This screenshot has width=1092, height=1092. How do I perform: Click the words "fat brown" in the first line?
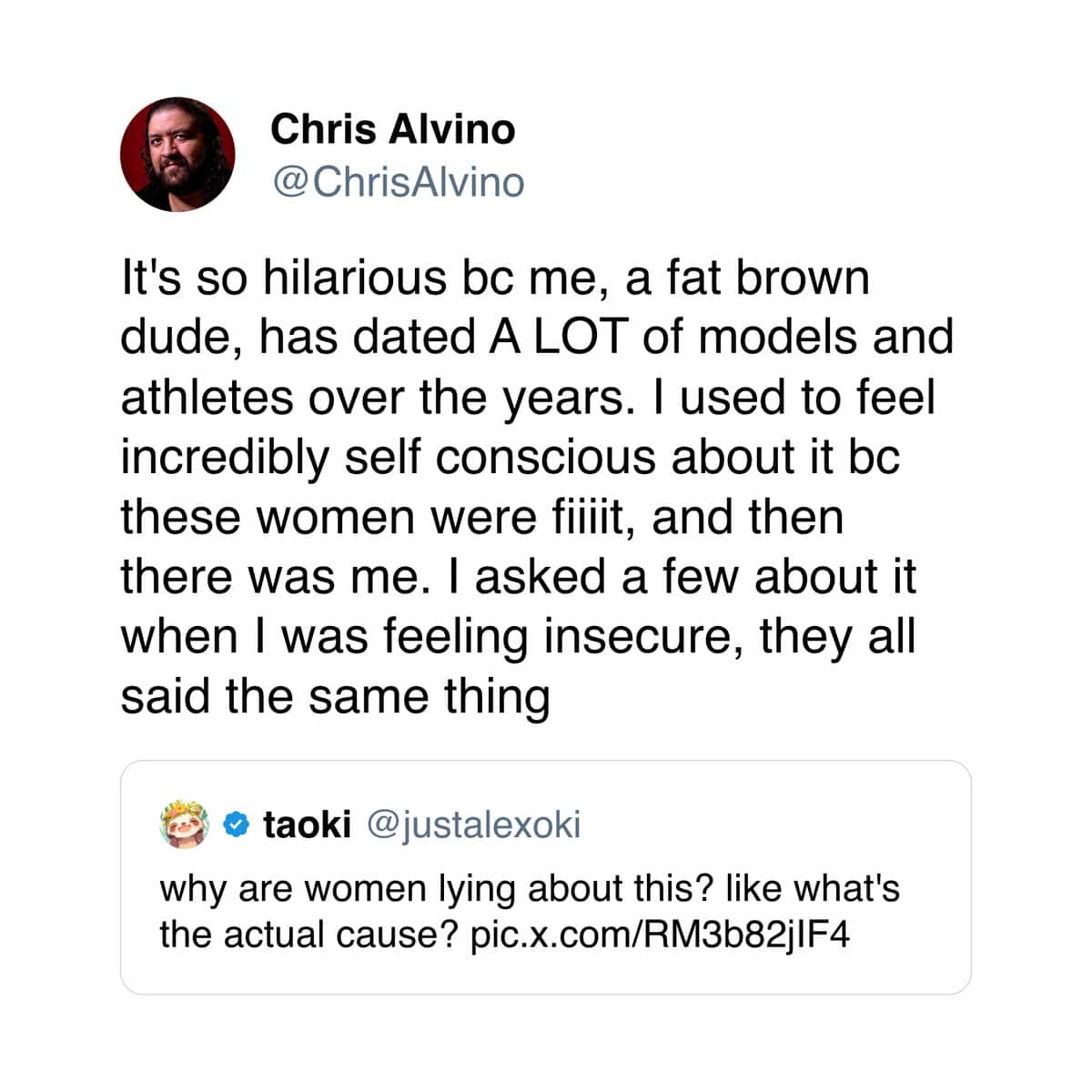point(768,278)
